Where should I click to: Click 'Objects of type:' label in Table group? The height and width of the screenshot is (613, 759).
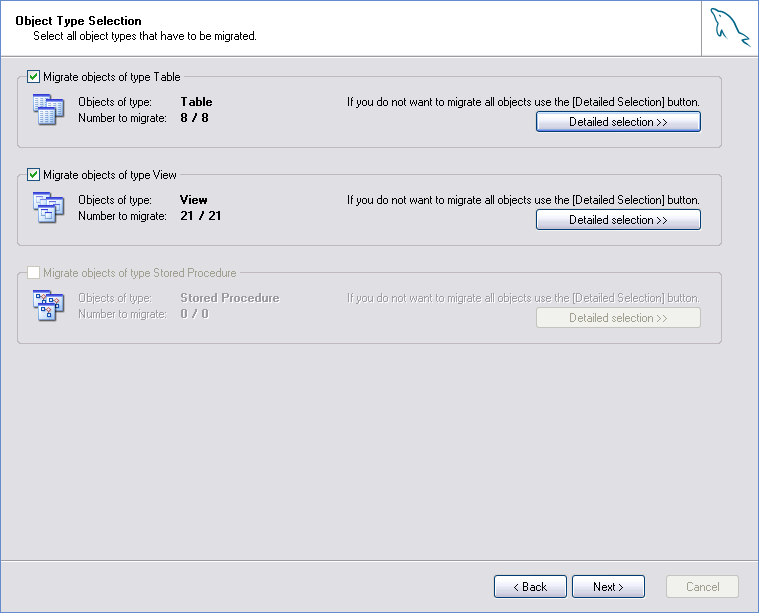[115, 102]
